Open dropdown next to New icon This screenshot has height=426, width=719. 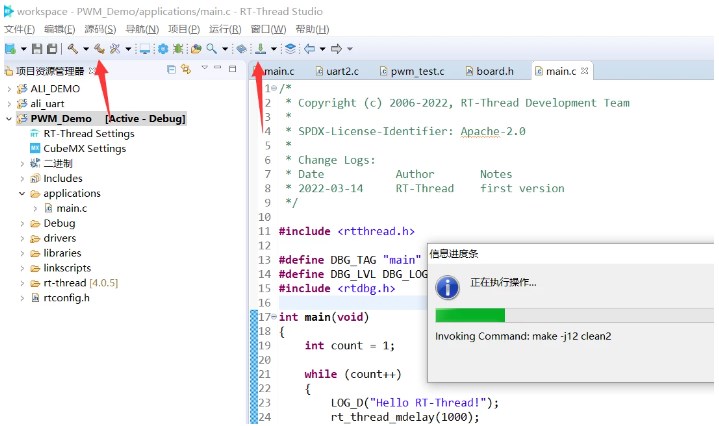(23, 49)
